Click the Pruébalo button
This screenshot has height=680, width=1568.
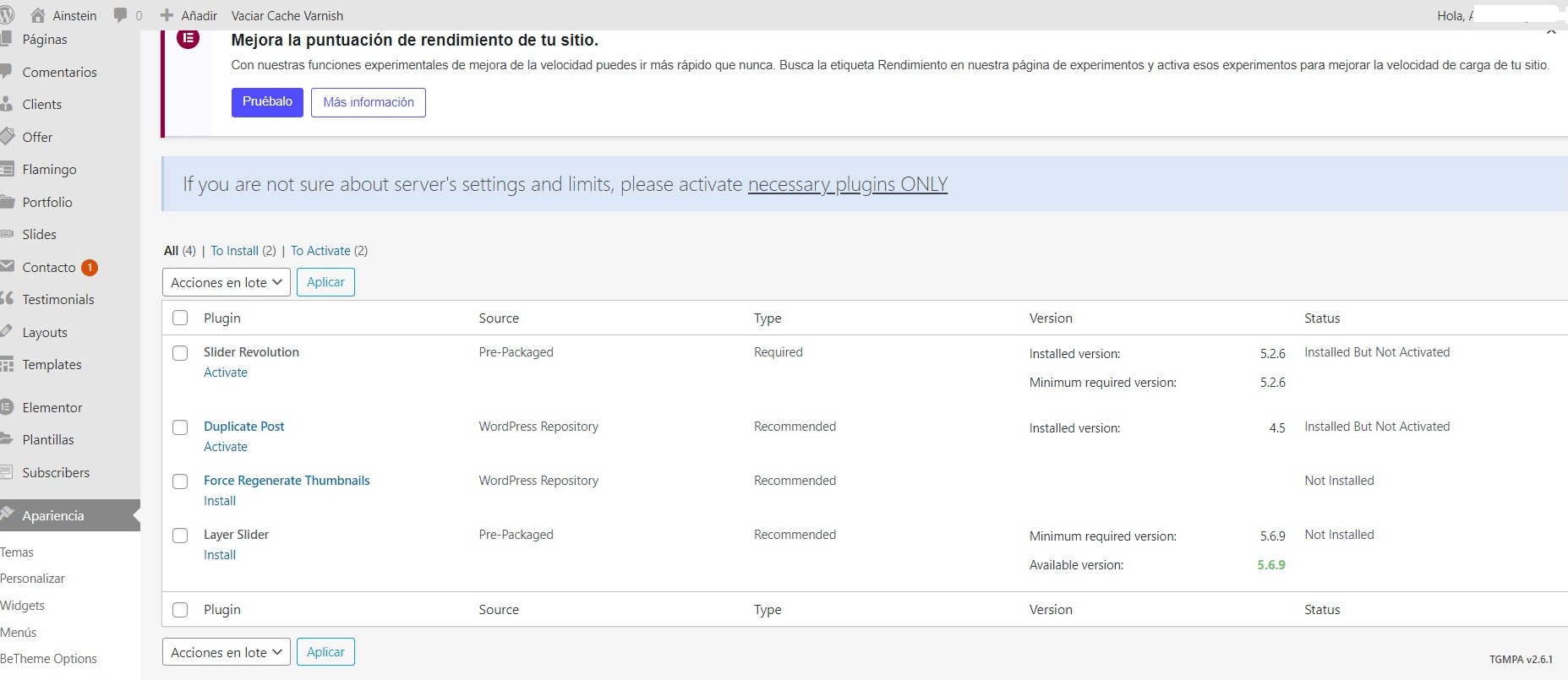click(267, 101)
